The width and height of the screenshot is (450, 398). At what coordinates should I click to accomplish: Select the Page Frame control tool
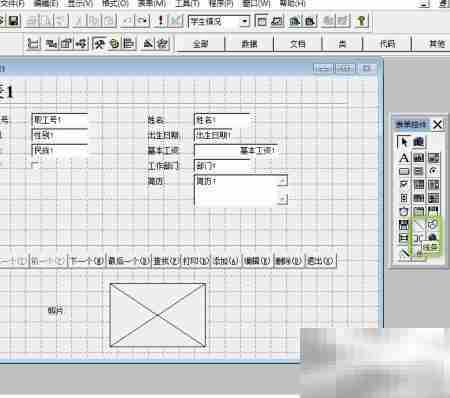[419, 211]
